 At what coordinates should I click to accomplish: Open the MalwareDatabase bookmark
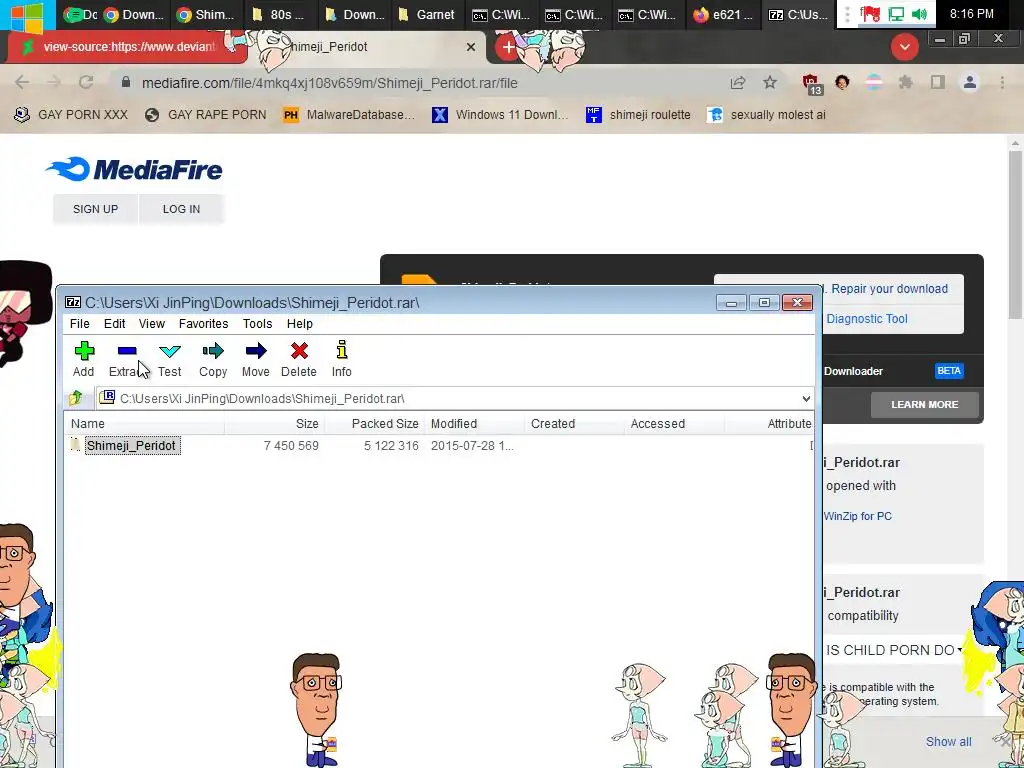click(349, 115)
